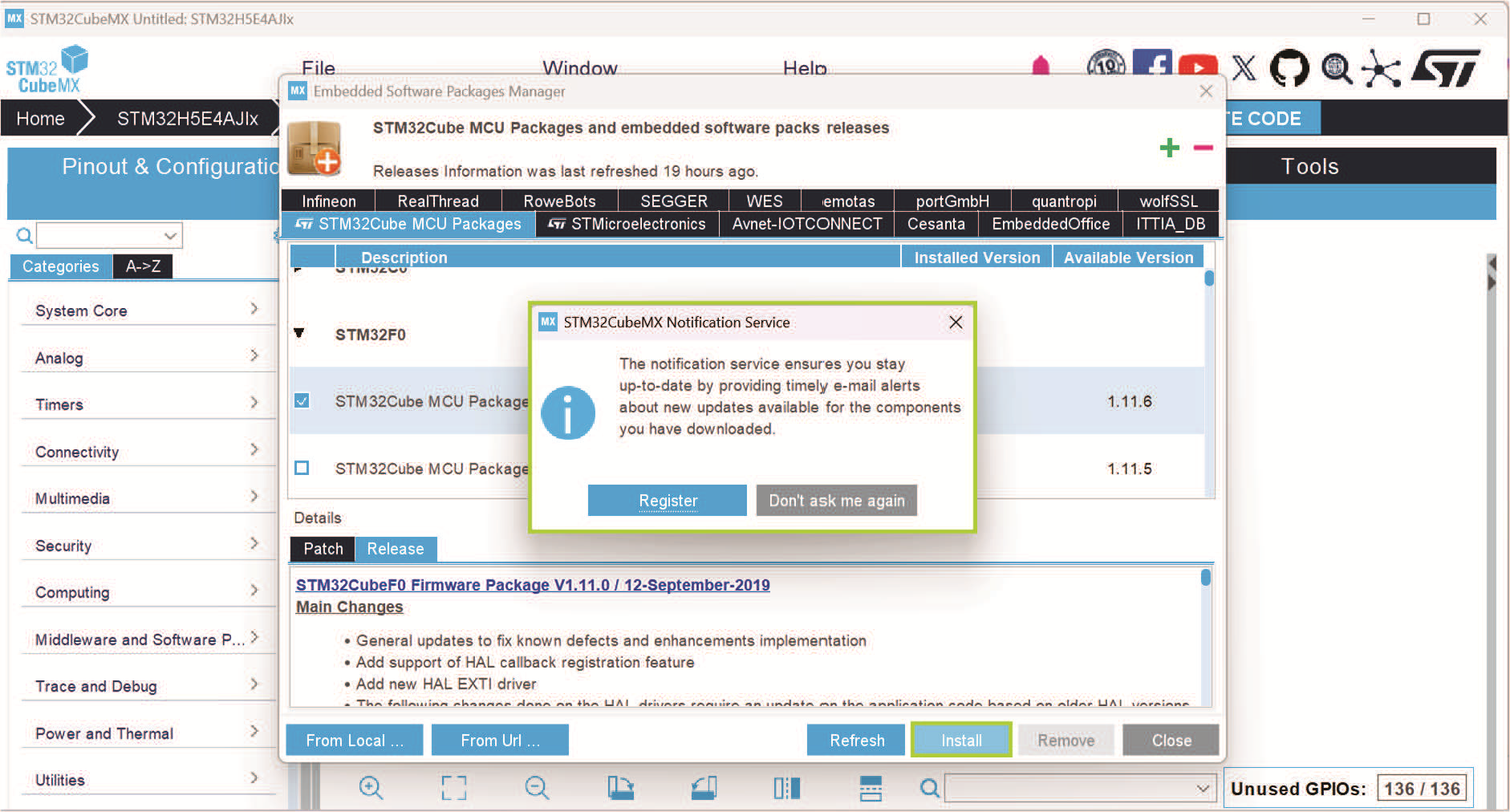Open the X social icon
The width and height of the screenshot is (1510, 812).
pyautogui.click(x=1244, y=68)
